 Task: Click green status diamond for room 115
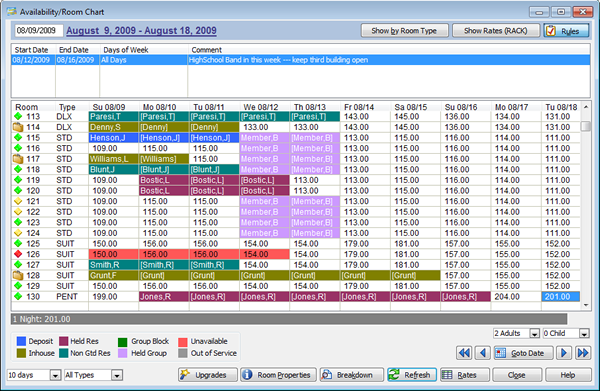(18, 137)
